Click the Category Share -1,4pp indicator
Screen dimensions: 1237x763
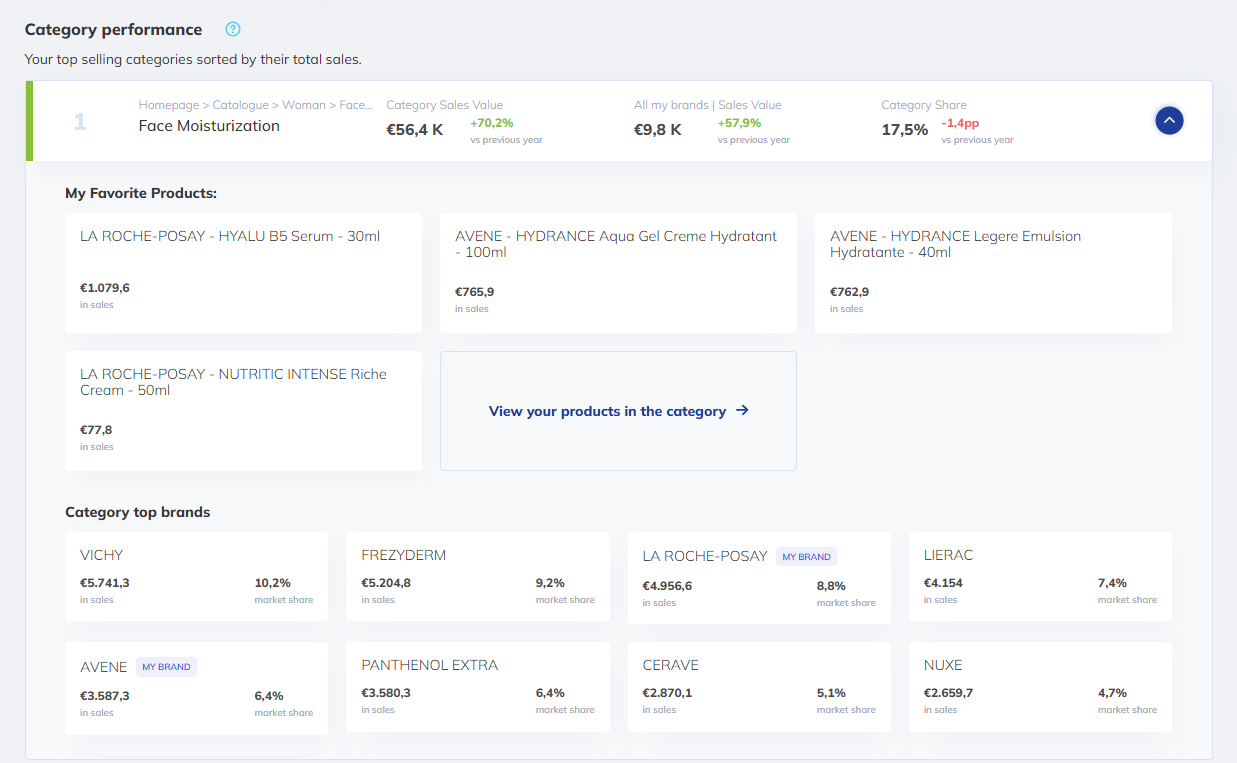pos(962,123)
